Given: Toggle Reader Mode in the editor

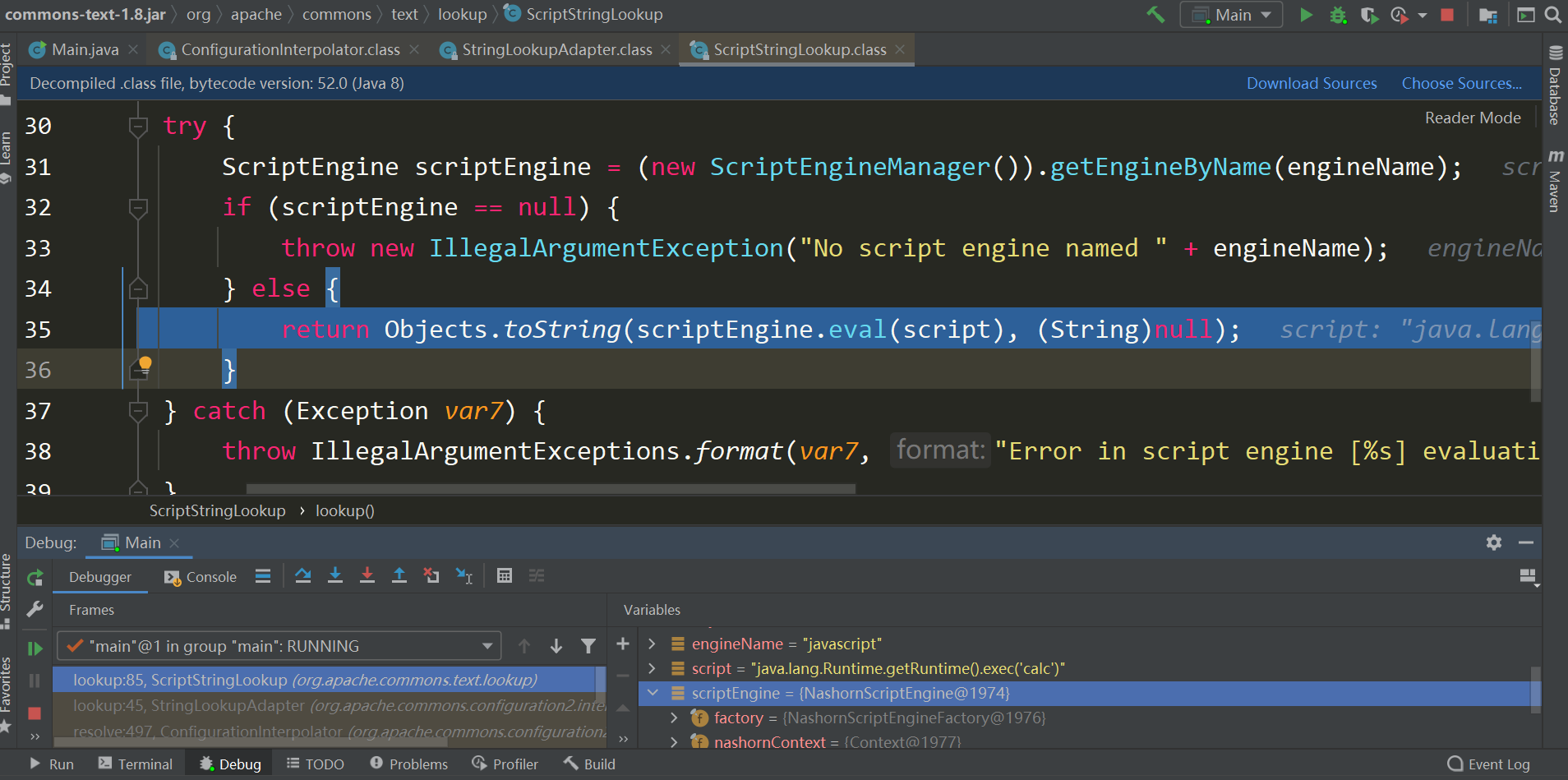Looking at the screenshot, I should pos(1472,118).
